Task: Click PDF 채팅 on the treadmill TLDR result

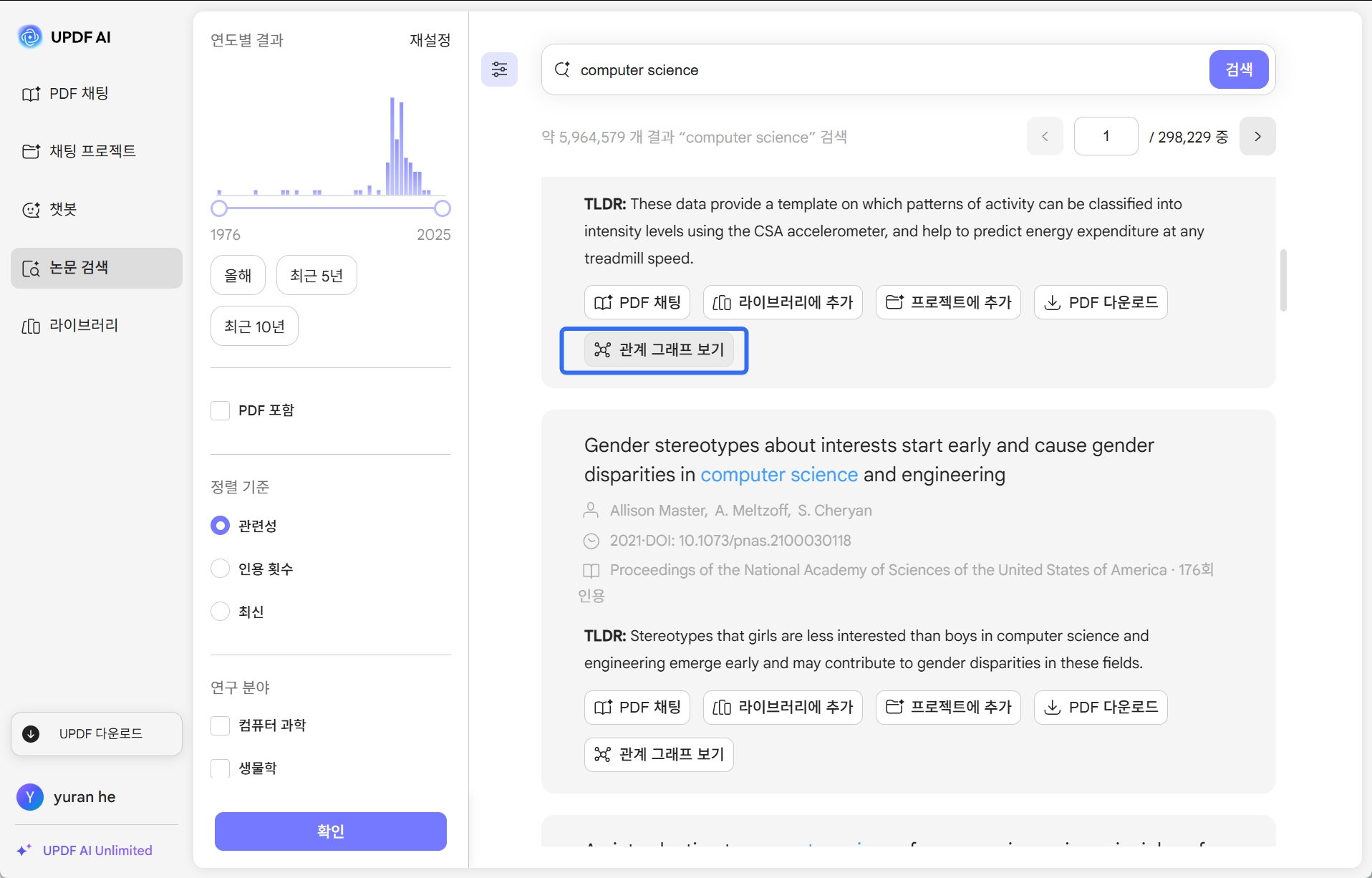Action: tap(637, 302)
